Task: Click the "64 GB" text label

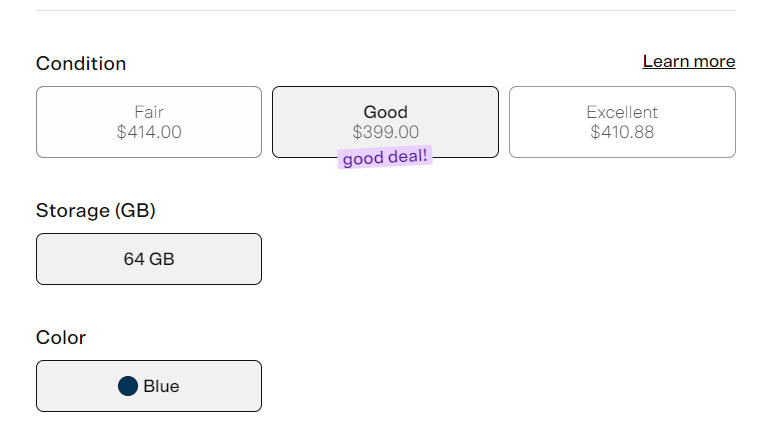Action: [x=149, y=259]
